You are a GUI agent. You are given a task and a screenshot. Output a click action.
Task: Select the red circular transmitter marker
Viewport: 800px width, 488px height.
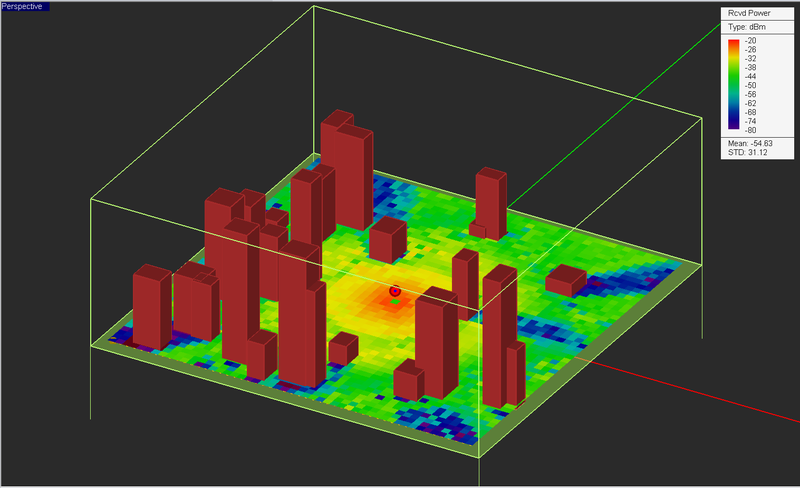(x=395, y=291)
